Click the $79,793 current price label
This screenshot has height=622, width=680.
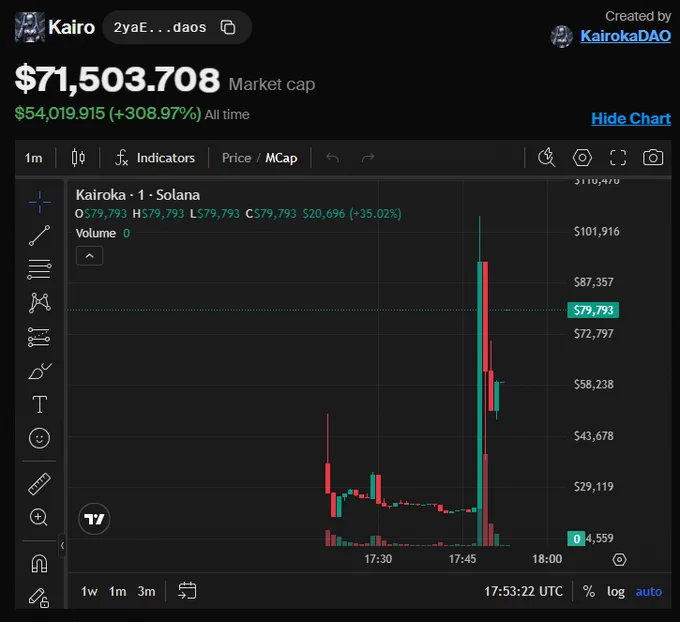593,310
